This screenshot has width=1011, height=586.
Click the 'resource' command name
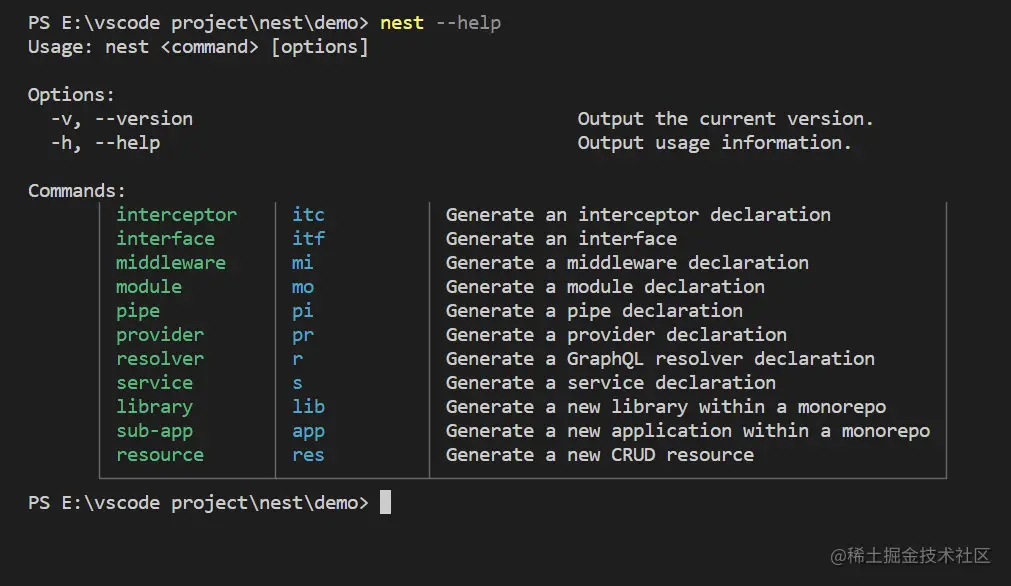pyautogui.click(x=160, y=454)
